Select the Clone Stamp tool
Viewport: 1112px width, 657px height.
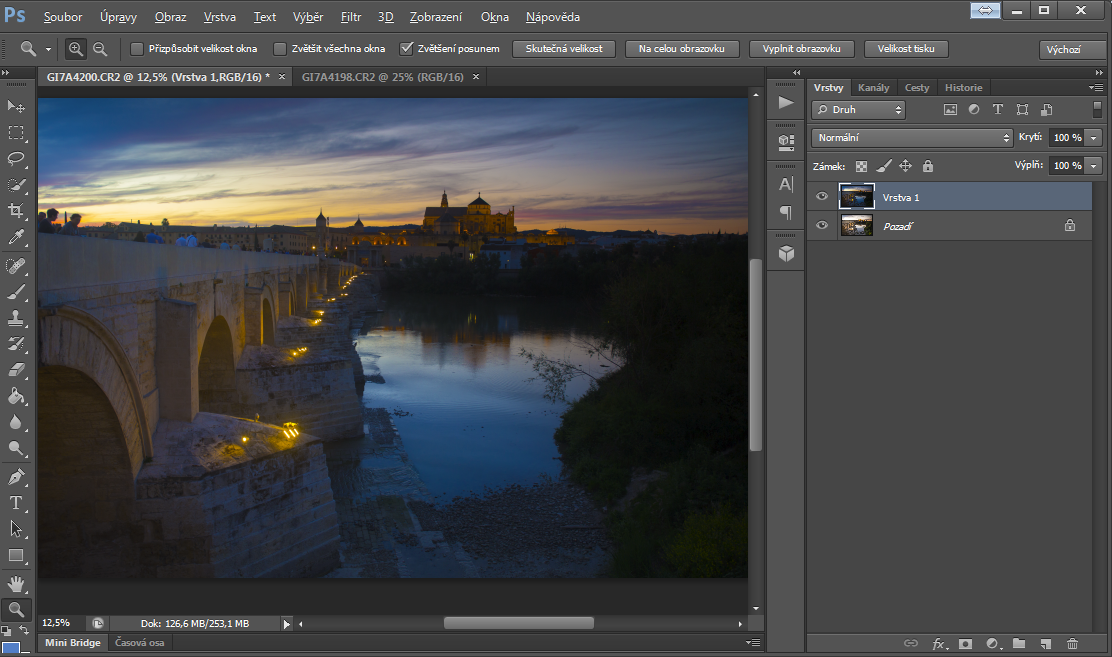coord(16,318)
